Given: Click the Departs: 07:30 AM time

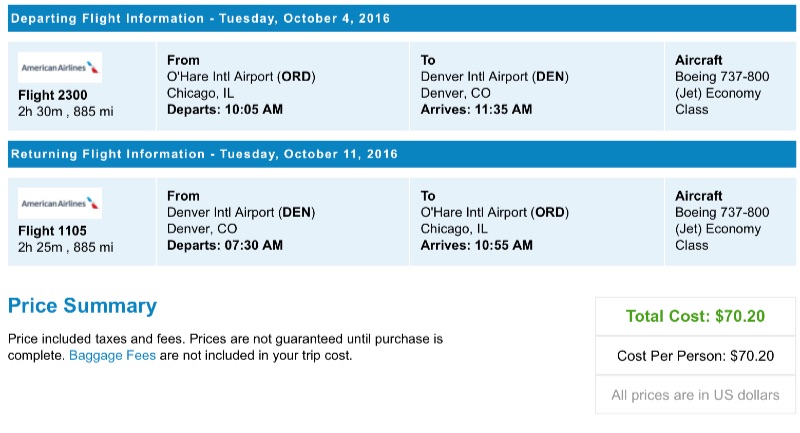Looking at the screenshot, I should [224, 245].
